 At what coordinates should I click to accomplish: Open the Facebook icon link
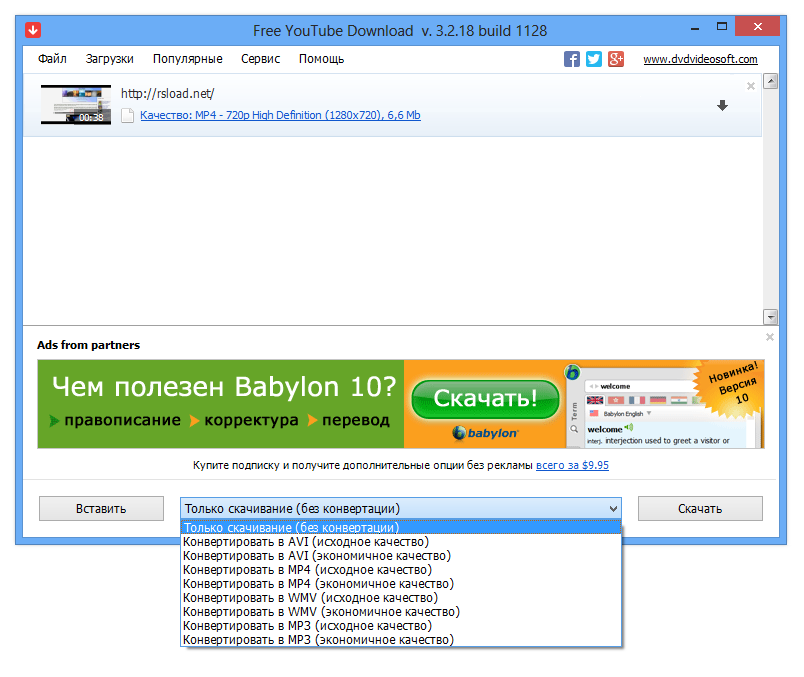click(572, 59)
